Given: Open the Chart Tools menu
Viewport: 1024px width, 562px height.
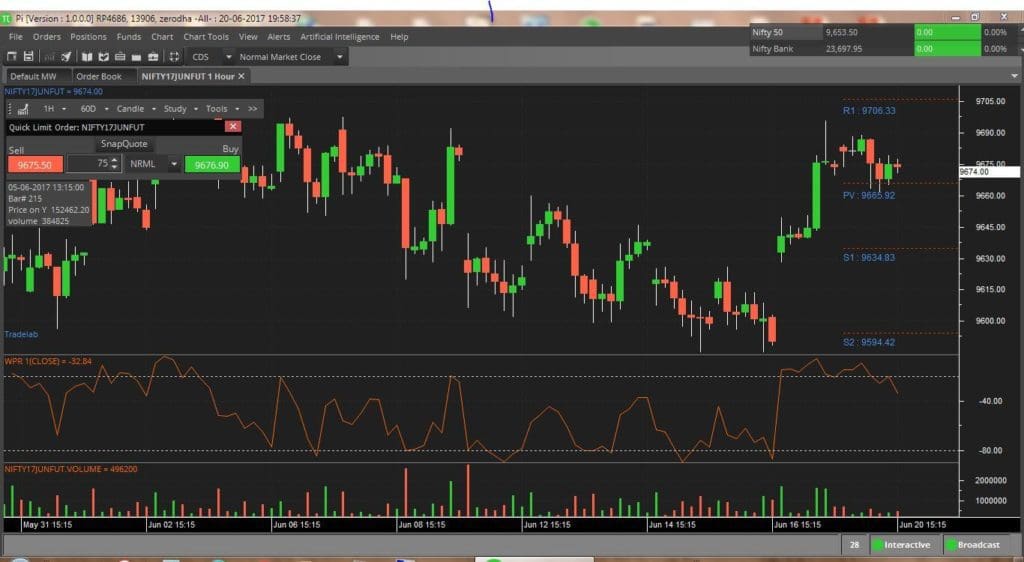Looking at the screenshot, I should pos(204,37).
